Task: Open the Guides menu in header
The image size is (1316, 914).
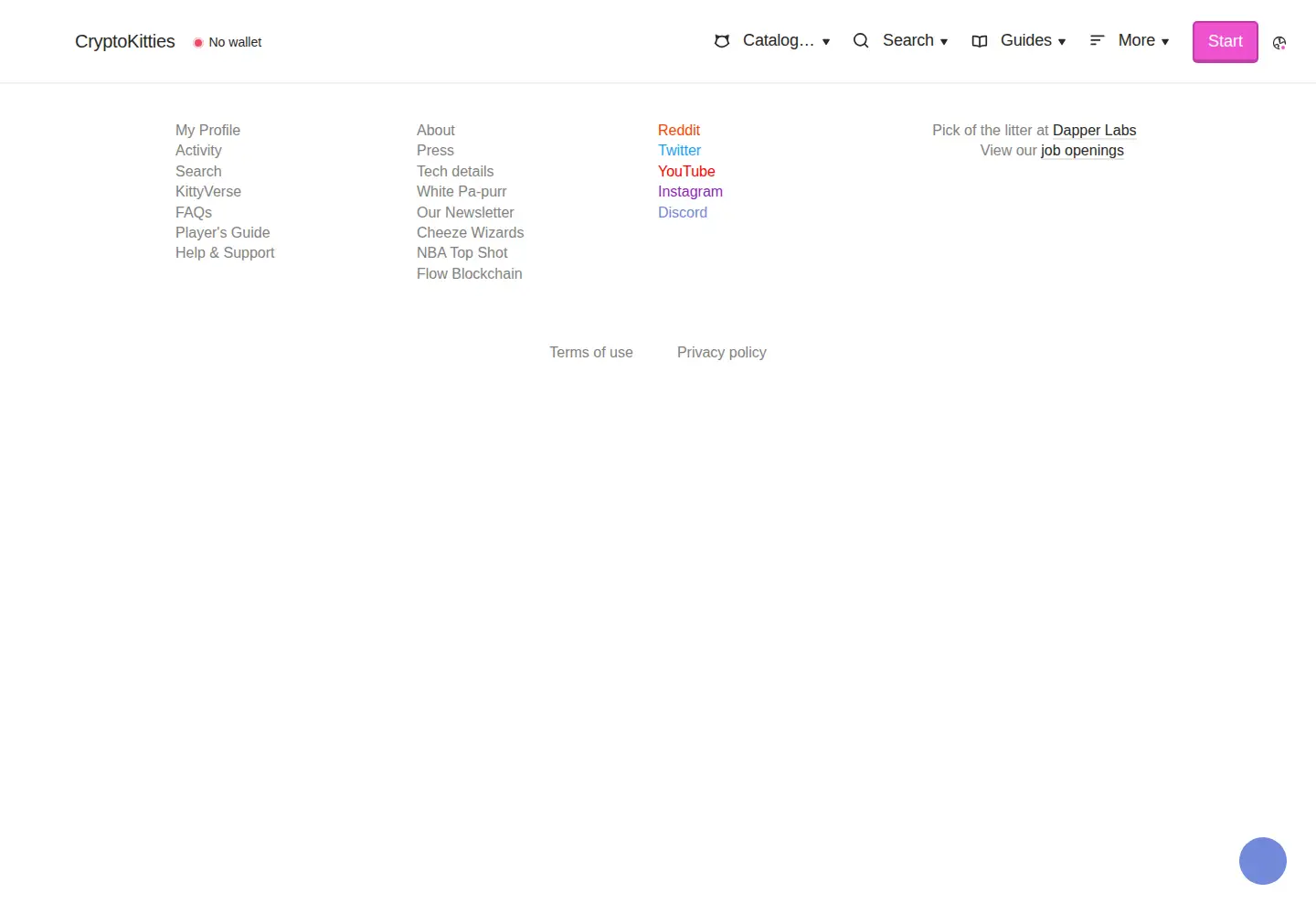Action: [x=1019, y=41]
